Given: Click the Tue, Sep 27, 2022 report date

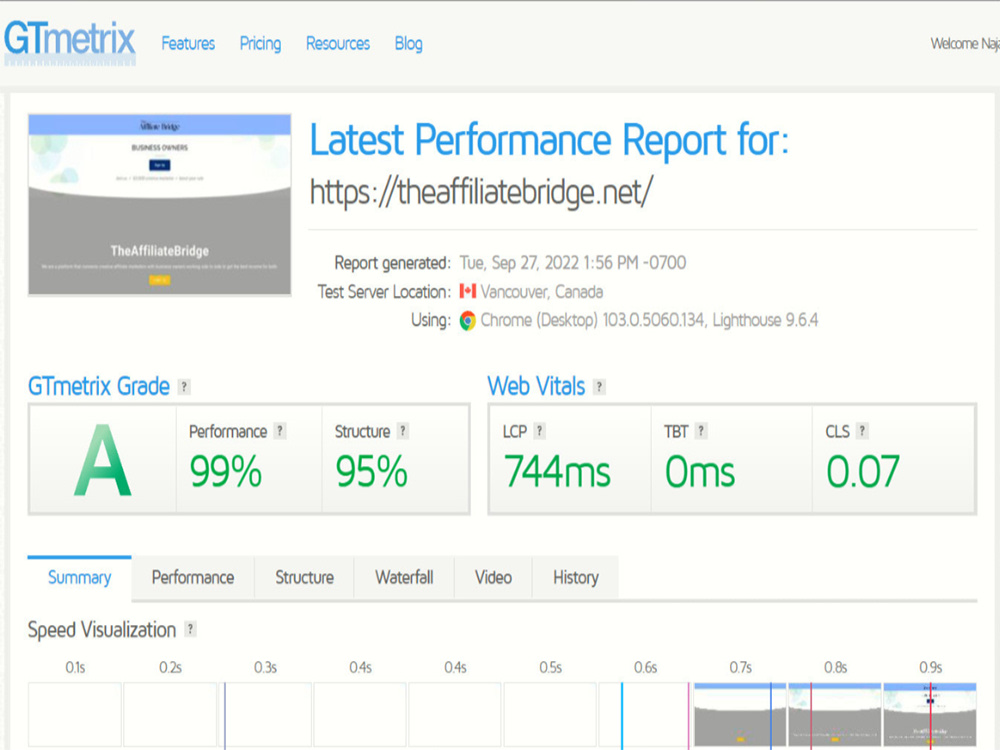Looking at the screenshot, I should (x=573, y=263).
